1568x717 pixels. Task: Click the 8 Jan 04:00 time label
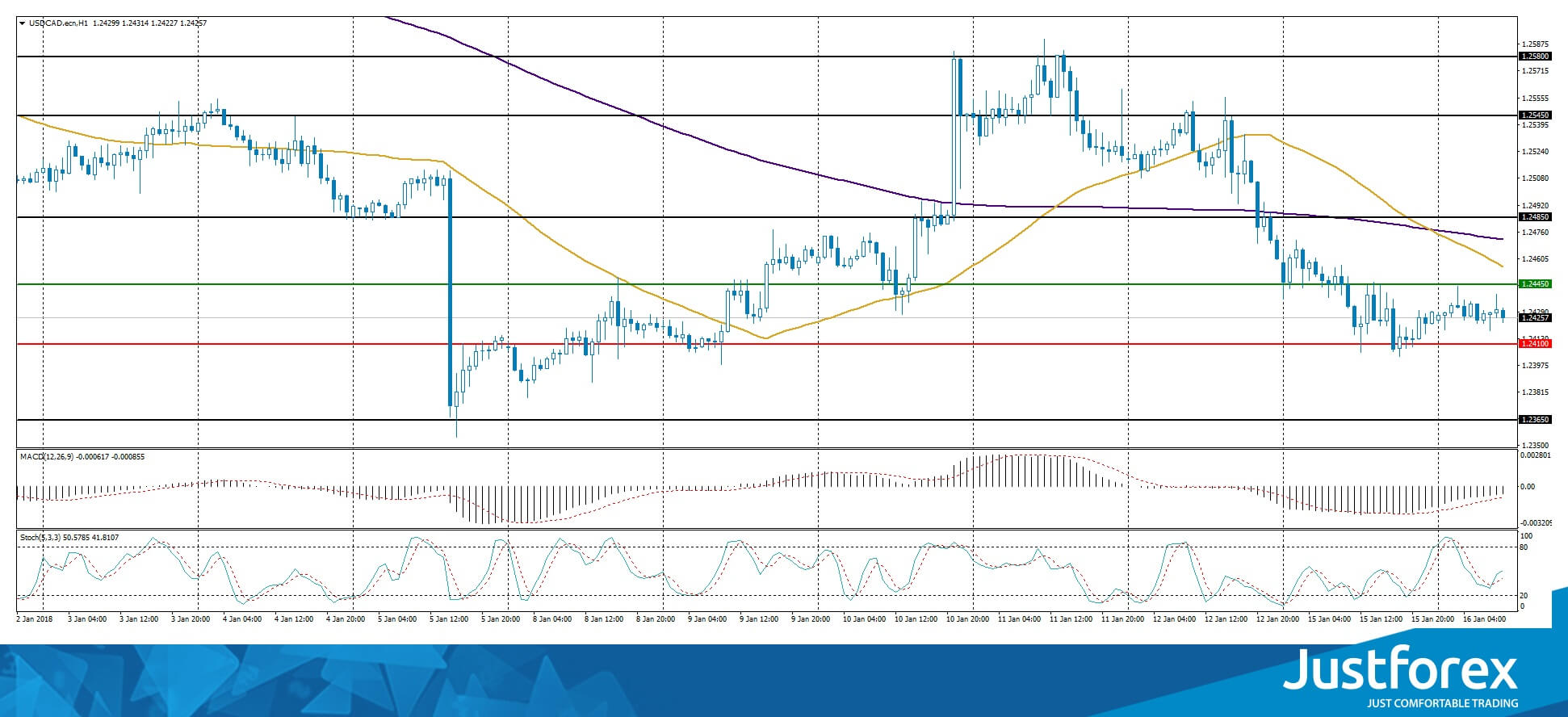[552, 619]
